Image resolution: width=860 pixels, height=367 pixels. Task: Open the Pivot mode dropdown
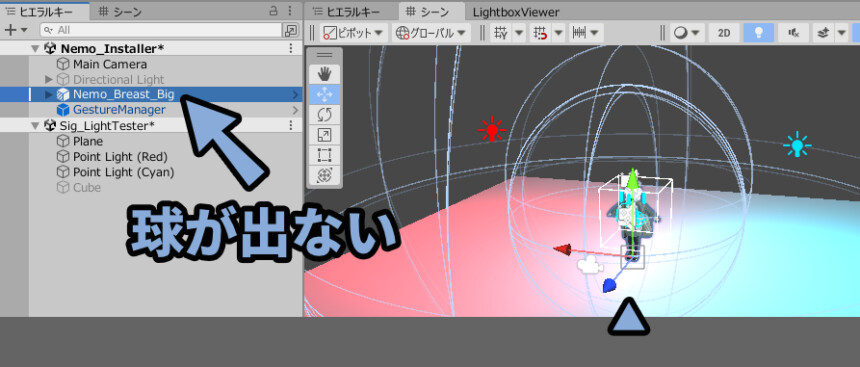point(354,33)
